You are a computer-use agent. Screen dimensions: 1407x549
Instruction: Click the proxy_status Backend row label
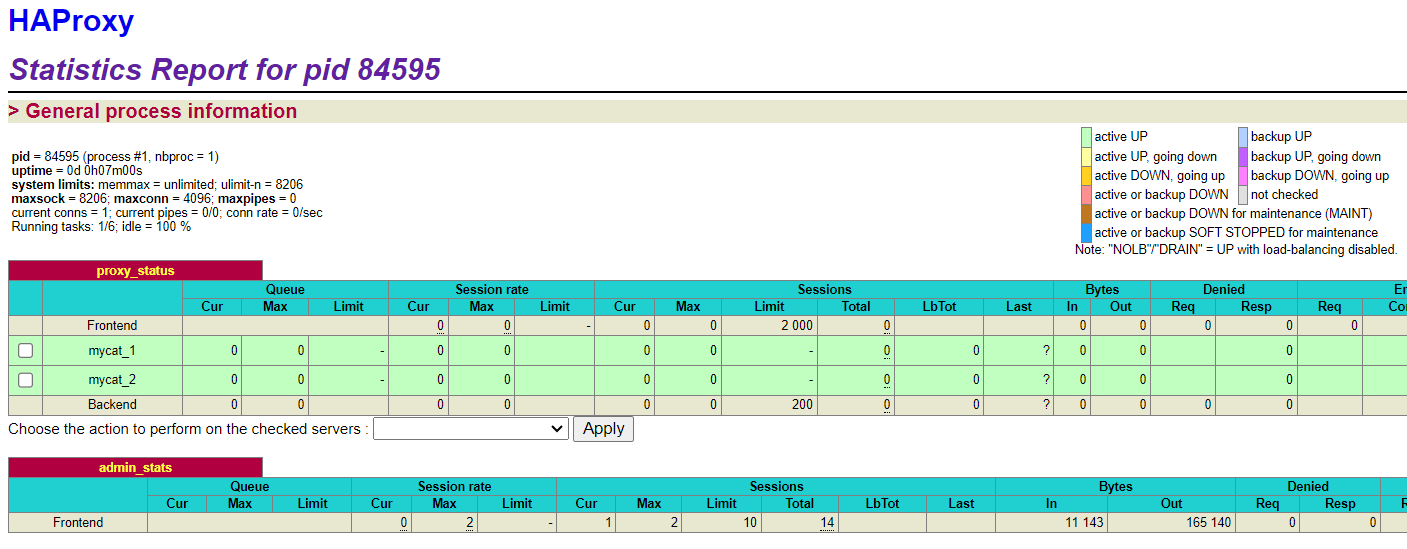[112, 405]
